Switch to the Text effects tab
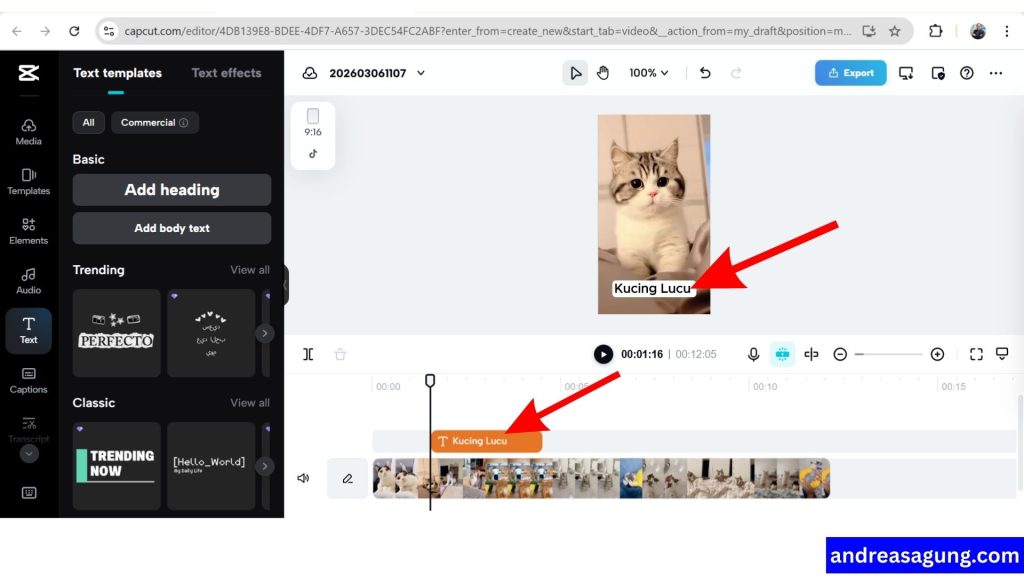The image size is (1024, 576). (x=226, y=73)
